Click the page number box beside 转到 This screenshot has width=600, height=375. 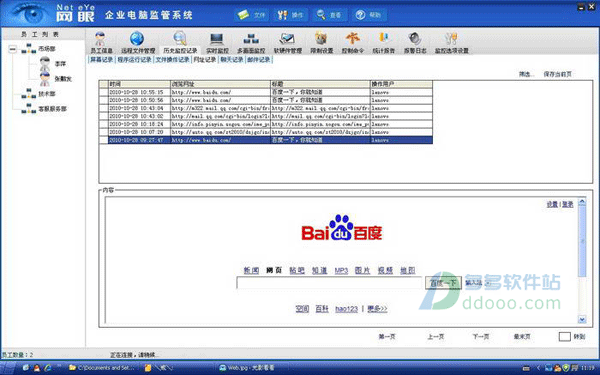(x=564, y=337)
